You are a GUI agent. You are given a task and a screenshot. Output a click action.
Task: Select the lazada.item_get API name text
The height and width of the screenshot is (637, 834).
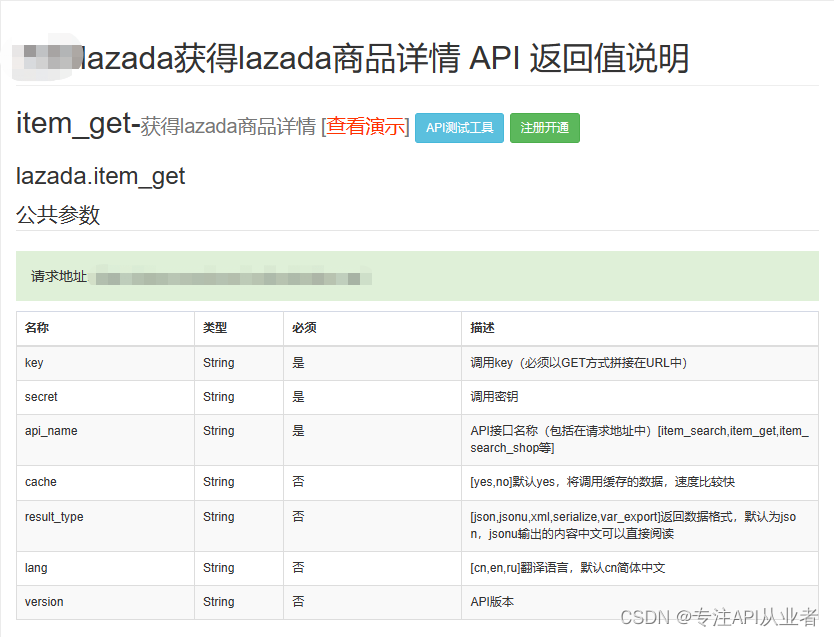click(x=103, y=176)
